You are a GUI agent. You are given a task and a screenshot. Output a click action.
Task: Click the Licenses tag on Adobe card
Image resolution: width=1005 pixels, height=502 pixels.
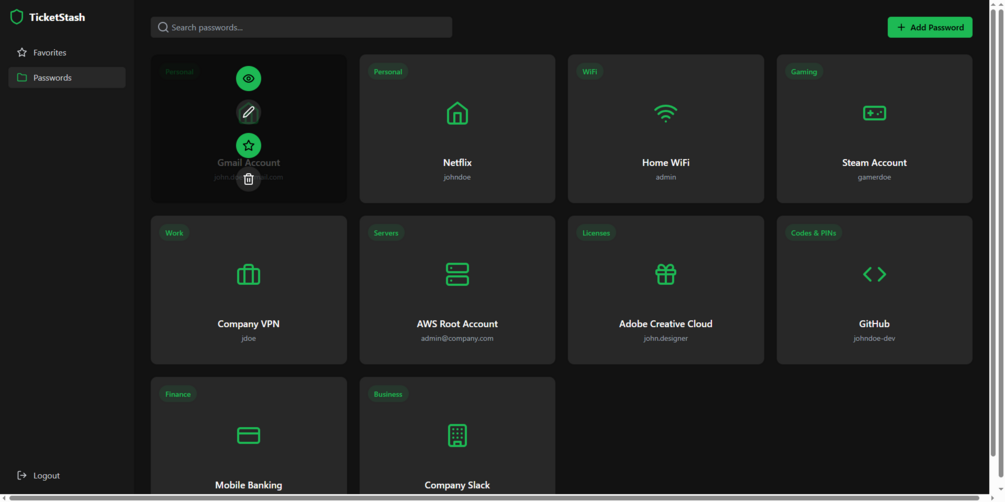point(596,233)
